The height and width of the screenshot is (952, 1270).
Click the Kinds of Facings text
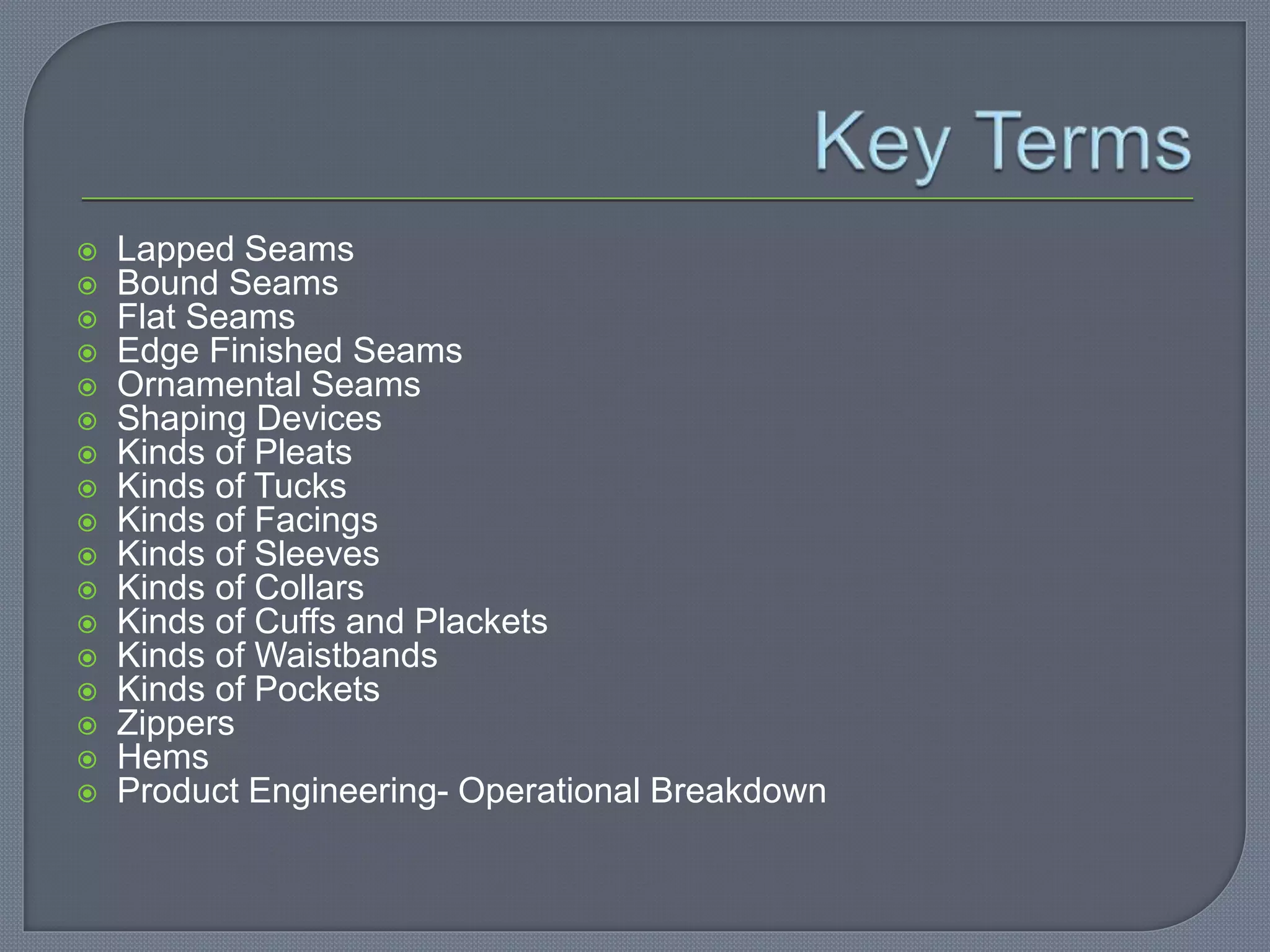[247, 521]
